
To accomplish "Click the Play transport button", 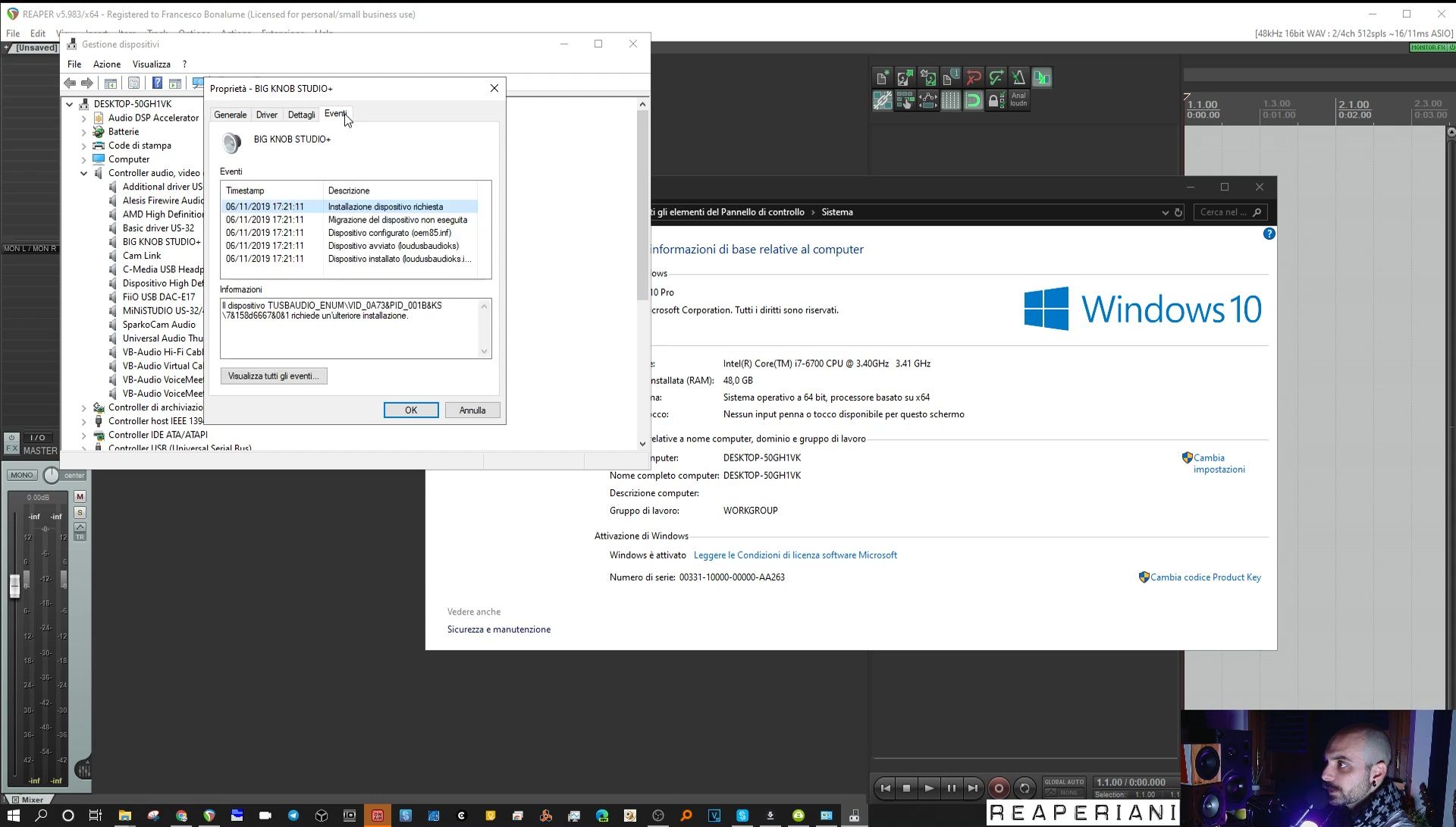I will pyautogui.click(x=929, y=788).
